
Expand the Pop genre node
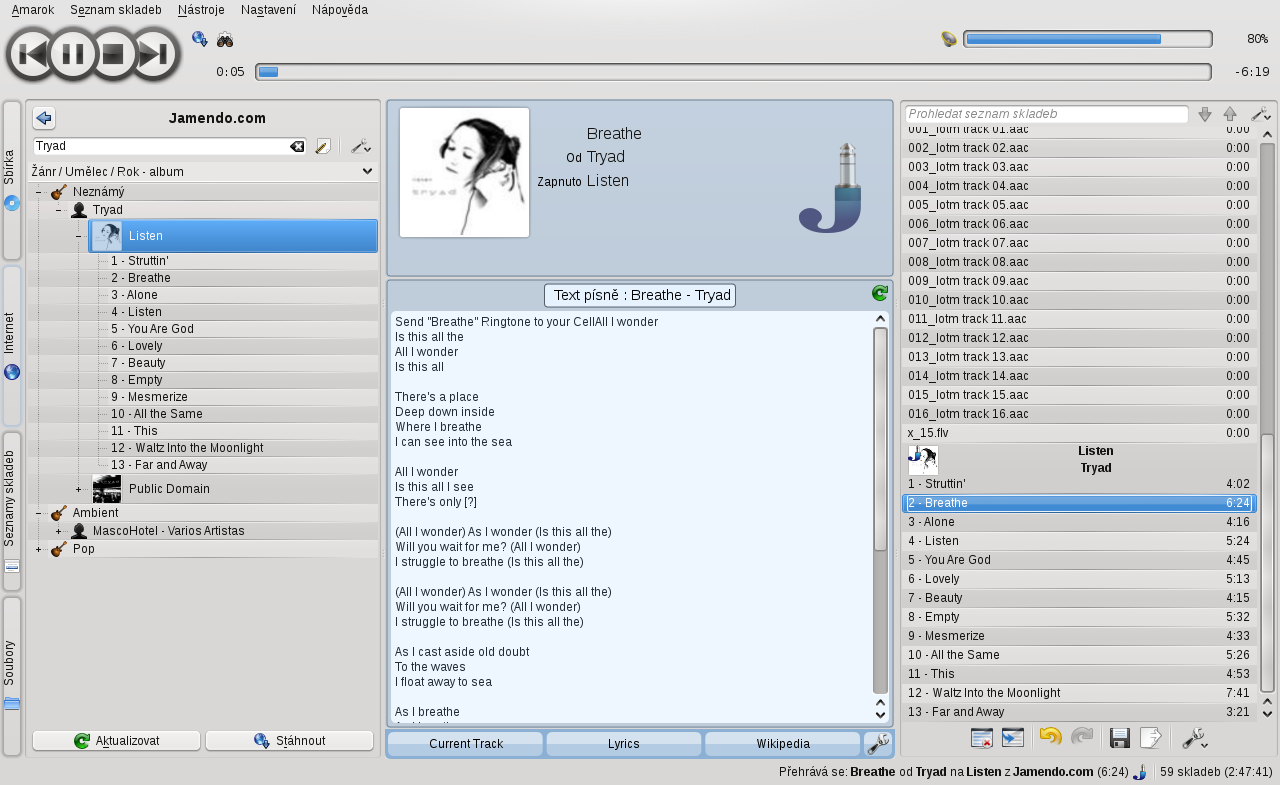(x=39, y=549)
